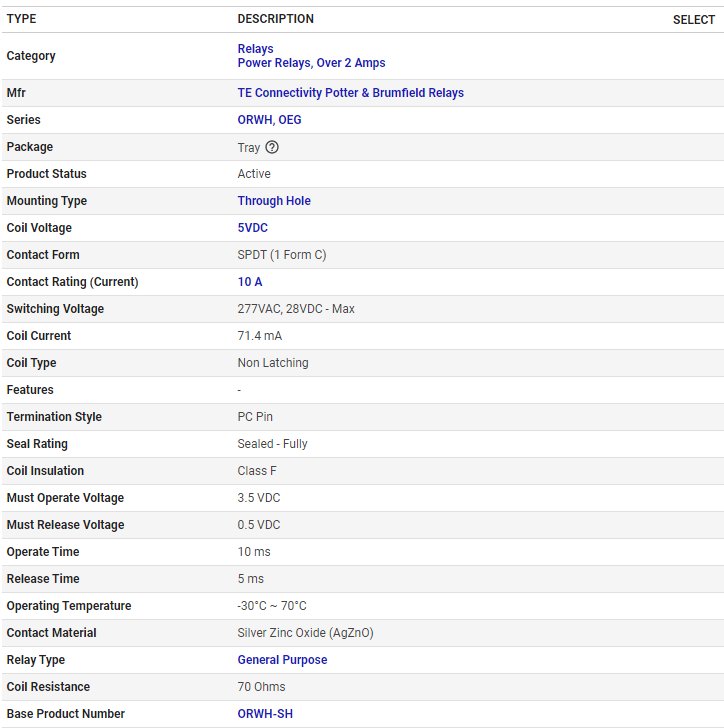Click the Coil Resistance row label

click(x=48, y=687)
